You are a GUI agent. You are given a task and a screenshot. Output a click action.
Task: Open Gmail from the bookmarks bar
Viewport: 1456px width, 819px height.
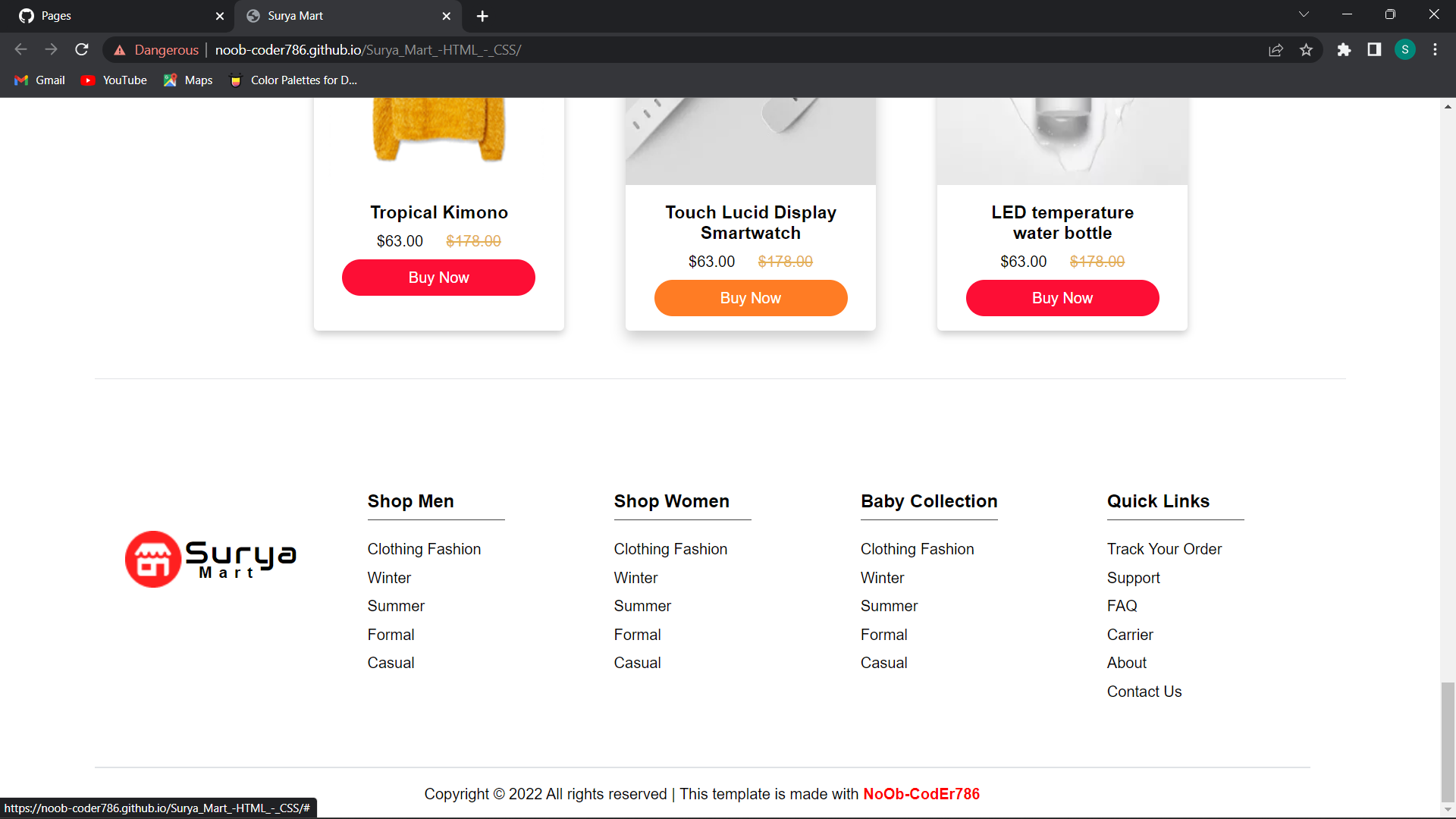38,80
